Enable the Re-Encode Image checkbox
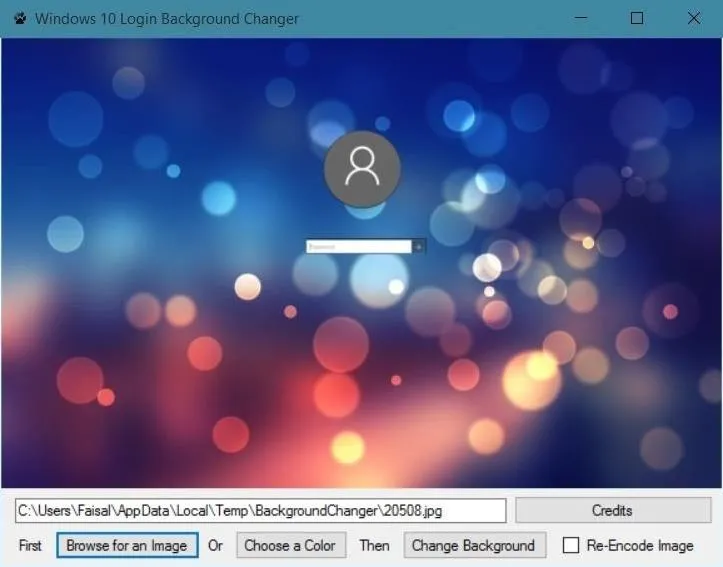 click(571, 545)
